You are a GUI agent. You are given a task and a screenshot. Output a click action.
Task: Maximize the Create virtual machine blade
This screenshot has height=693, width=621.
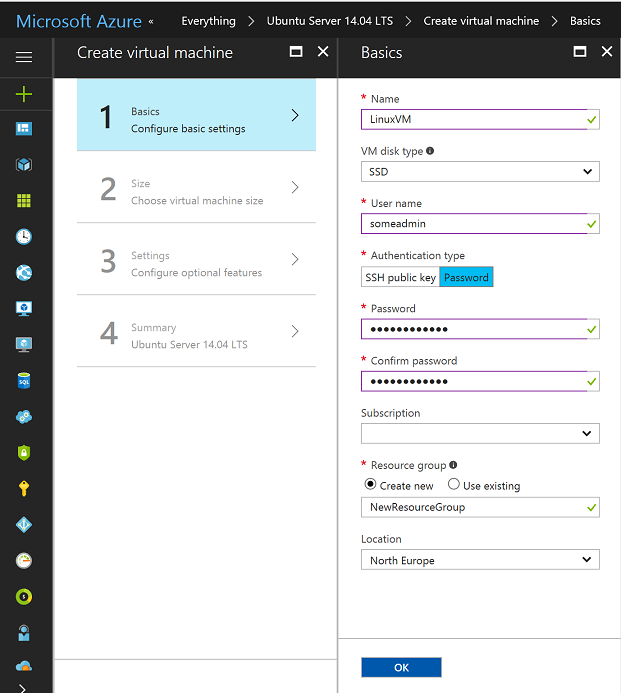click(x=296, y=52)
